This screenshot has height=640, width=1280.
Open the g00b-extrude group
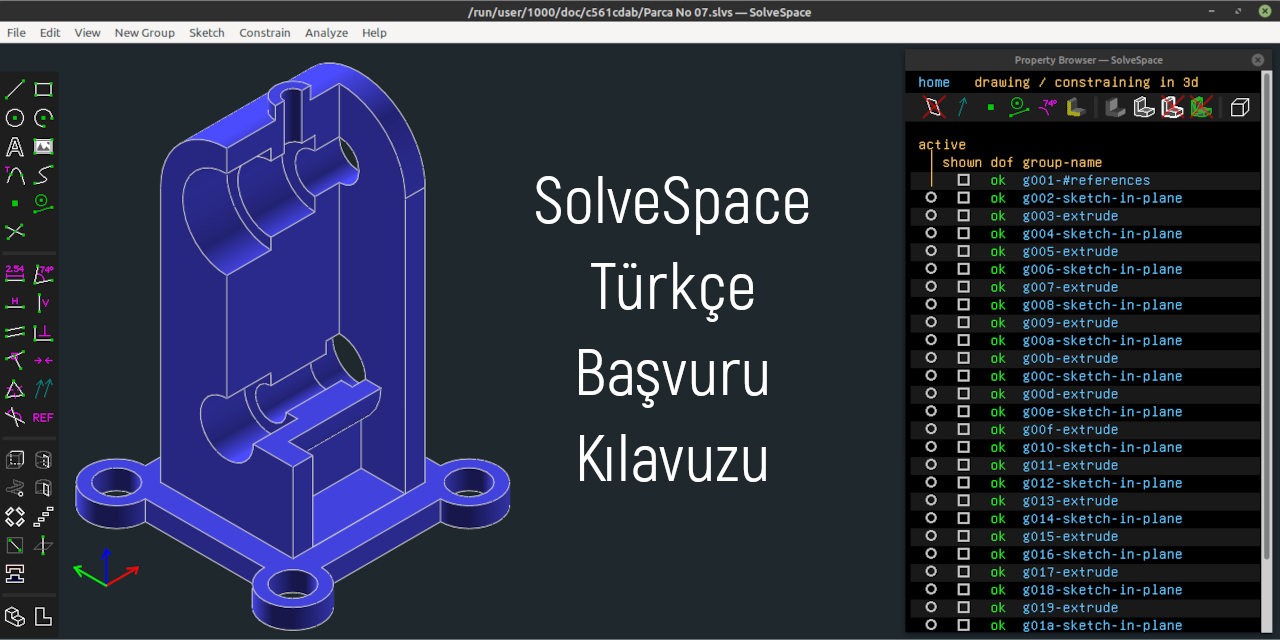[1069, 358]
